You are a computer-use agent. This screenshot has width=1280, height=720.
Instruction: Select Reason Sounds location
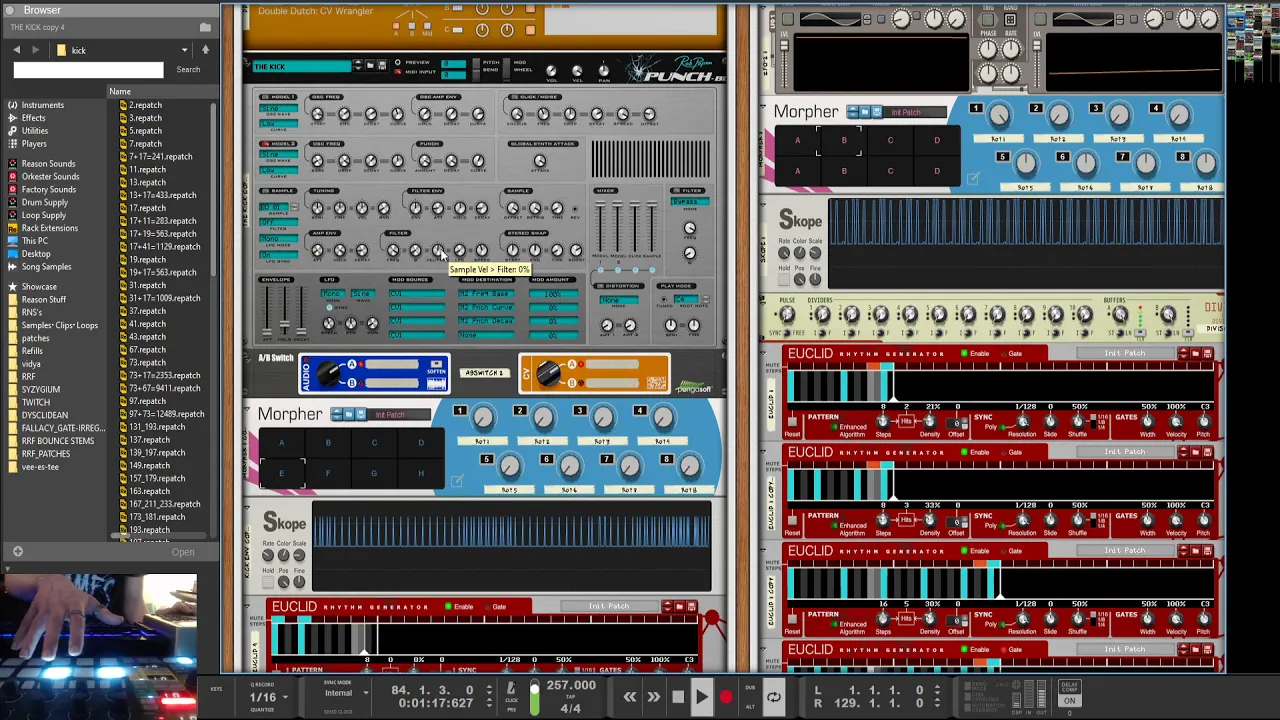click(x=47, y=164)
